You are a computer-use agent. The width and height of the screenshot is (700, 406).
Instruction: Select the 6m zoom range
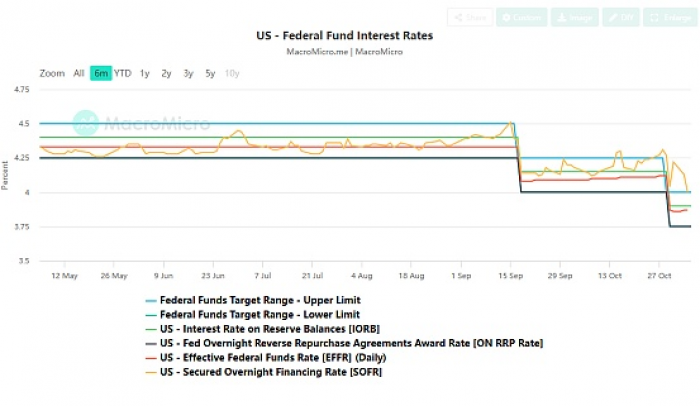pyautogui.click(x=100, y=73)
